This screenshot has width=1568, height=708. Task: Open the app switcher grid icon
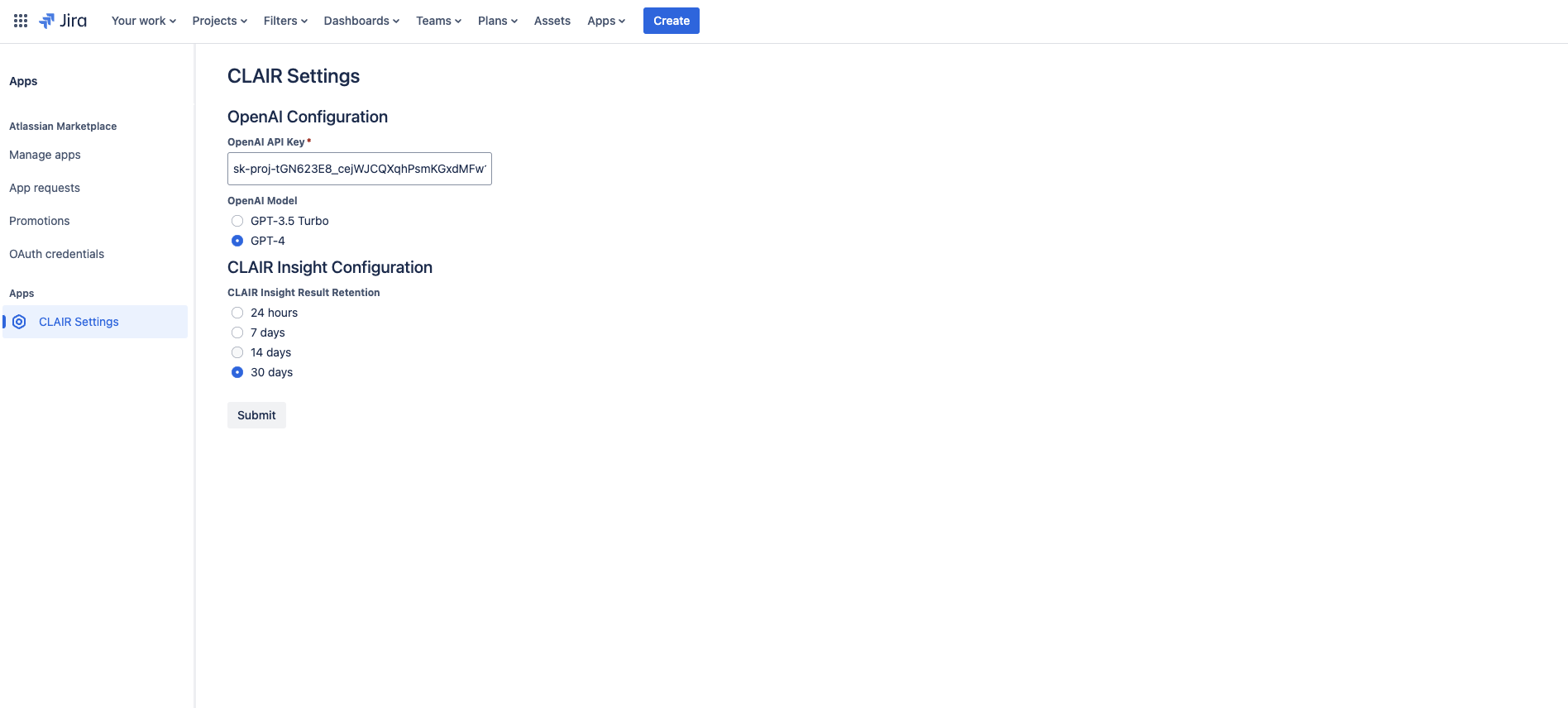tap(21, 21)
